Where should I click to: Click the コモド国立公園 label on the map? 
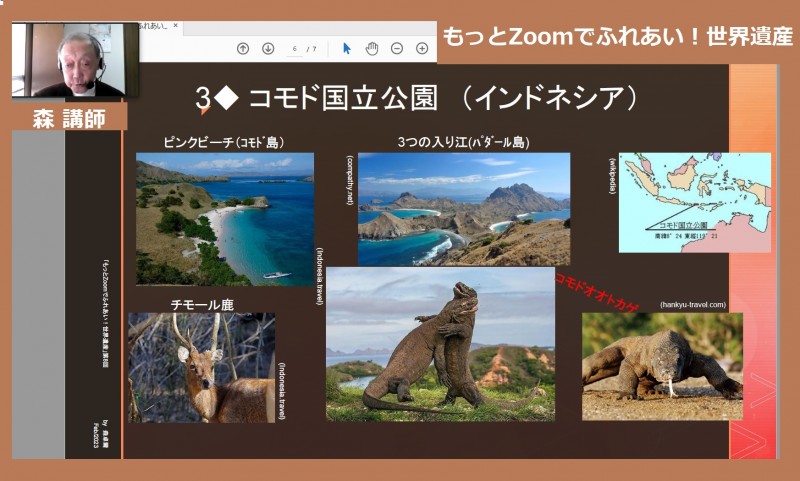pyautogui.click(x=683, y=225)
